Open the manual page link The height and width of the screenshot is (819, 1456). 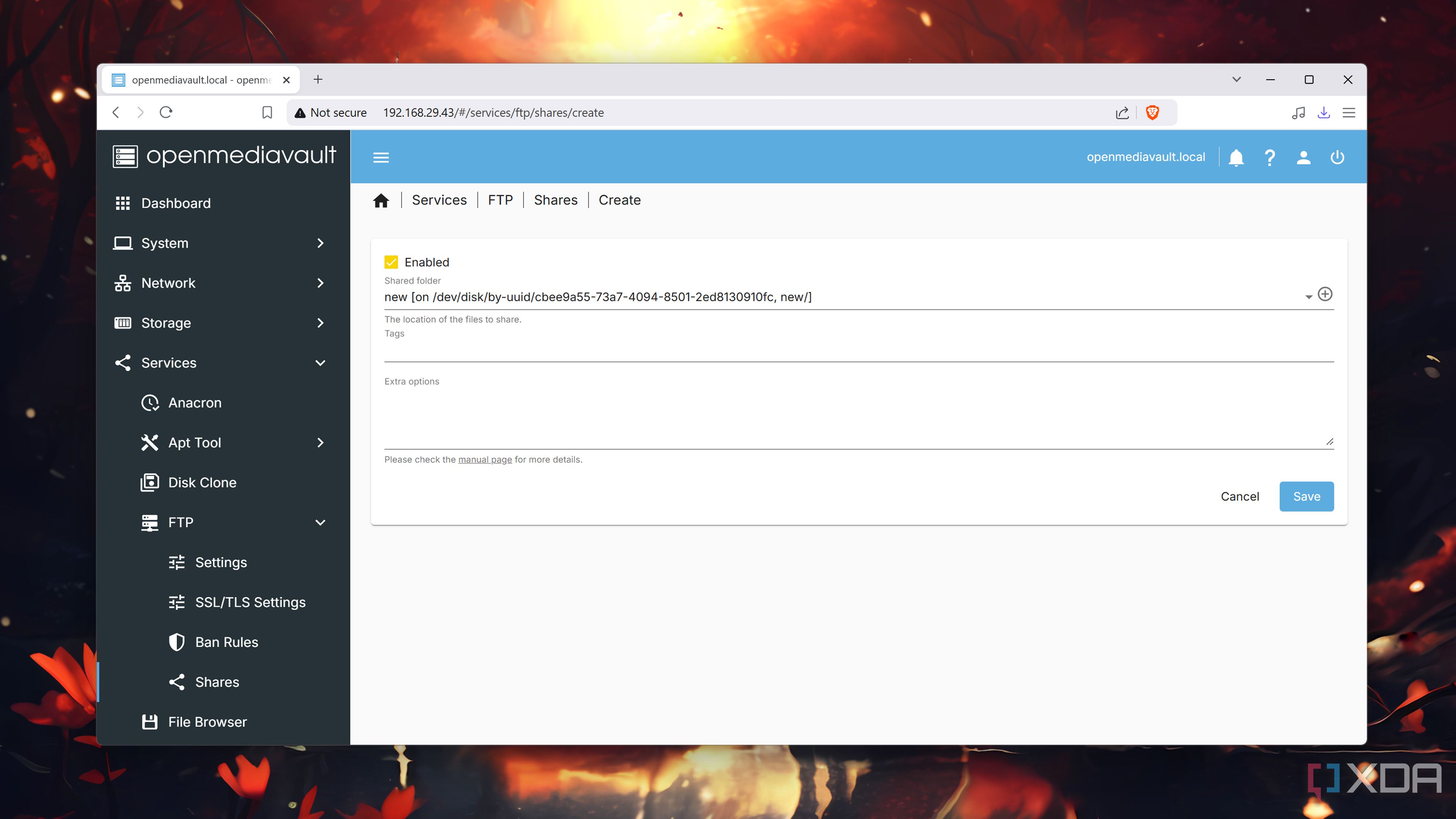click(485, 460)
